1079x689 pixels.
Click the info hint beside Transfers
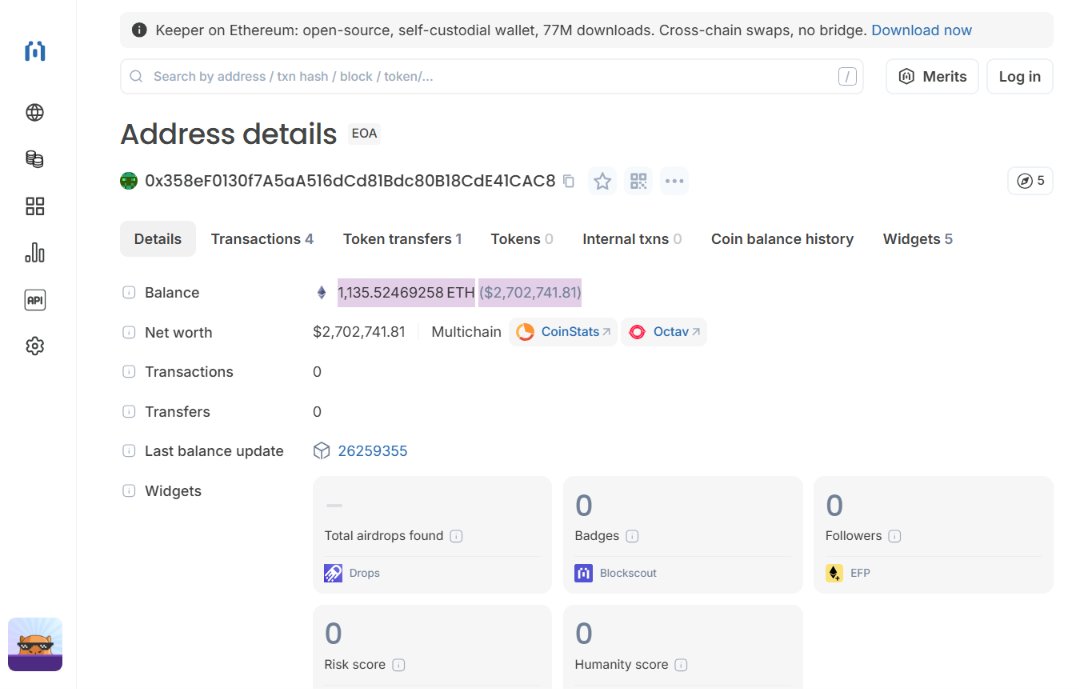(129, 412)
